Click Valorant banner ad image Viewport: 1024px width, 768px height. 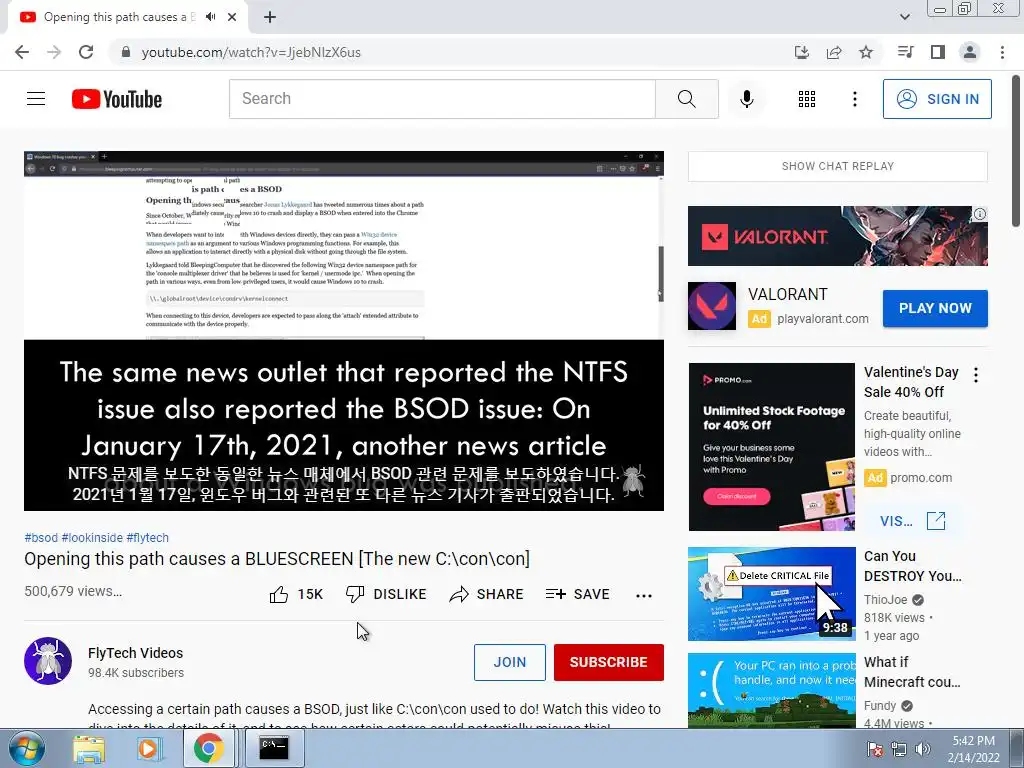click(838, 236)
